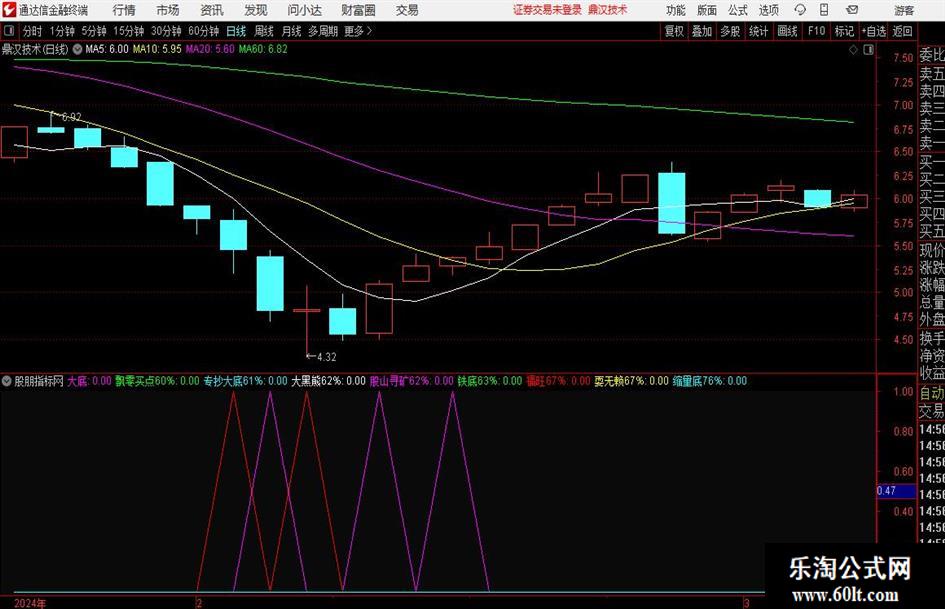Open the 交易 menu

click(x=407, y=10)
